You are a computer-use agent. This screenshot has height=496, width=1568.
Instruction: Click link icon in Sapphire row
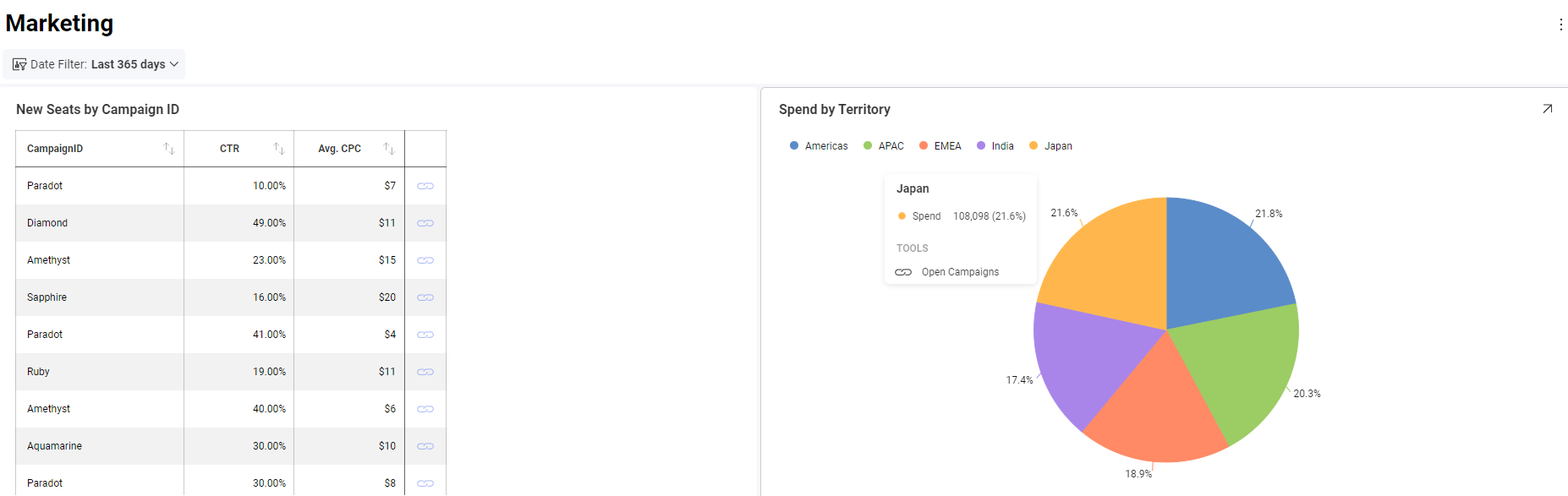(x=425, y=297)
